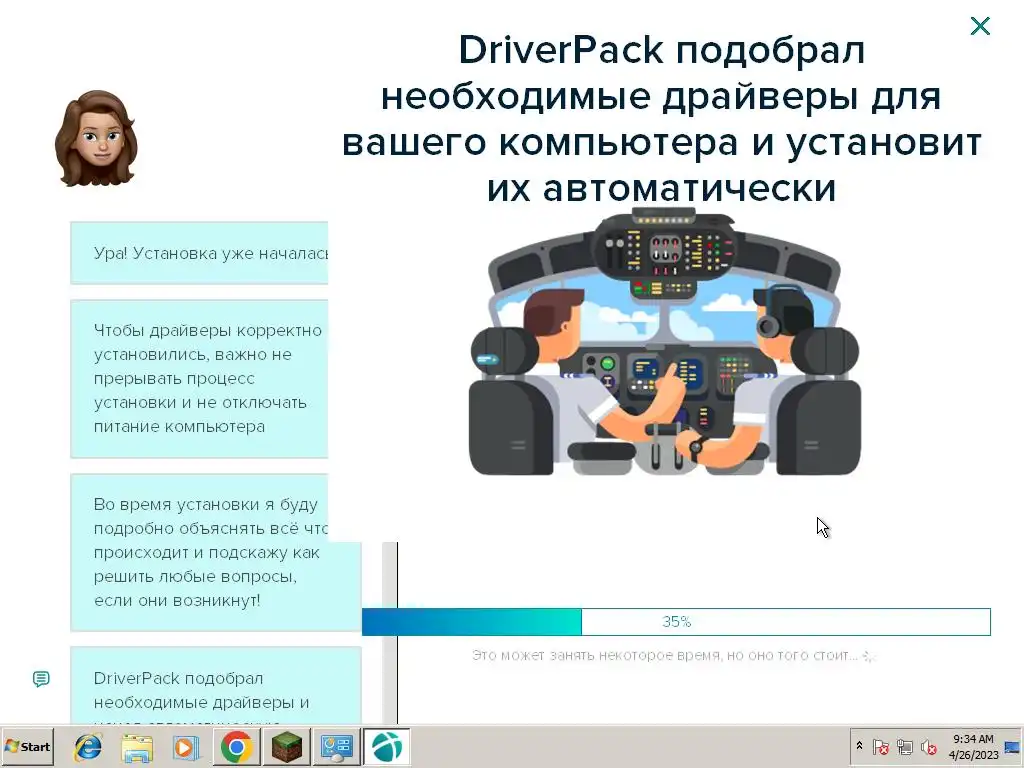The image size is (1024, 768).
Task: Close the DriverPack installer window
Action: coord(980,26)
